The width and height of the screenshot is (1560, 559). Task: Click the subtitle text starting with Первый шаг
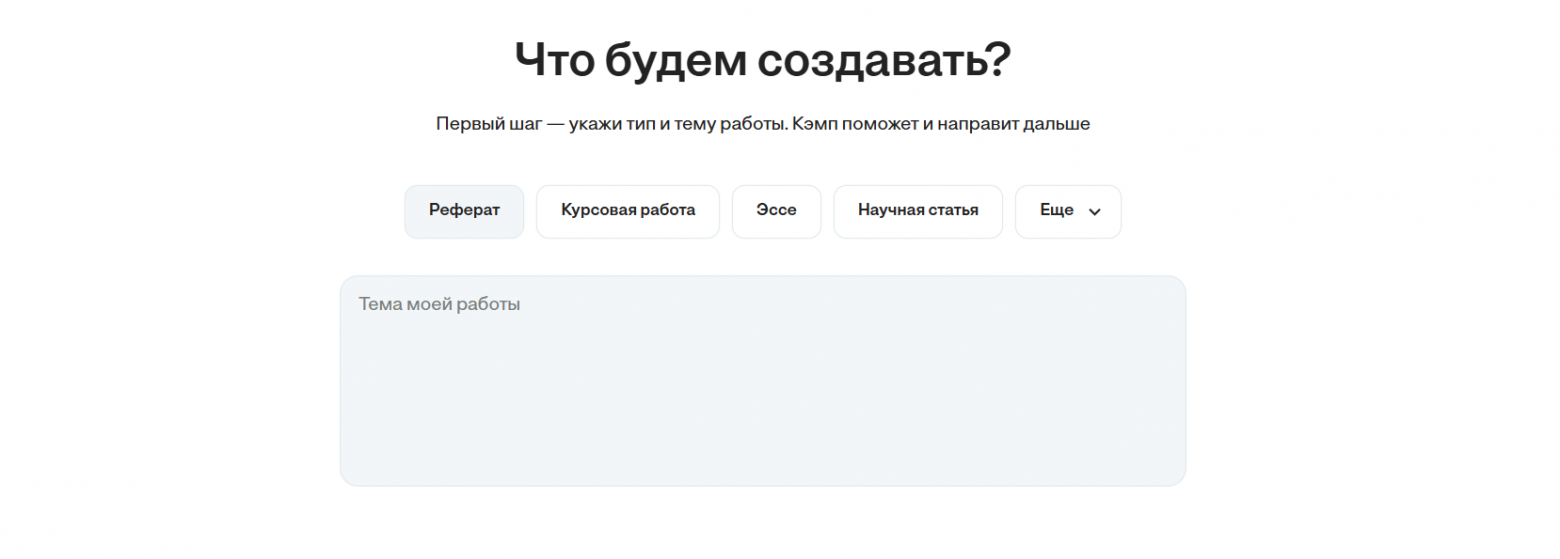point(762,125)
